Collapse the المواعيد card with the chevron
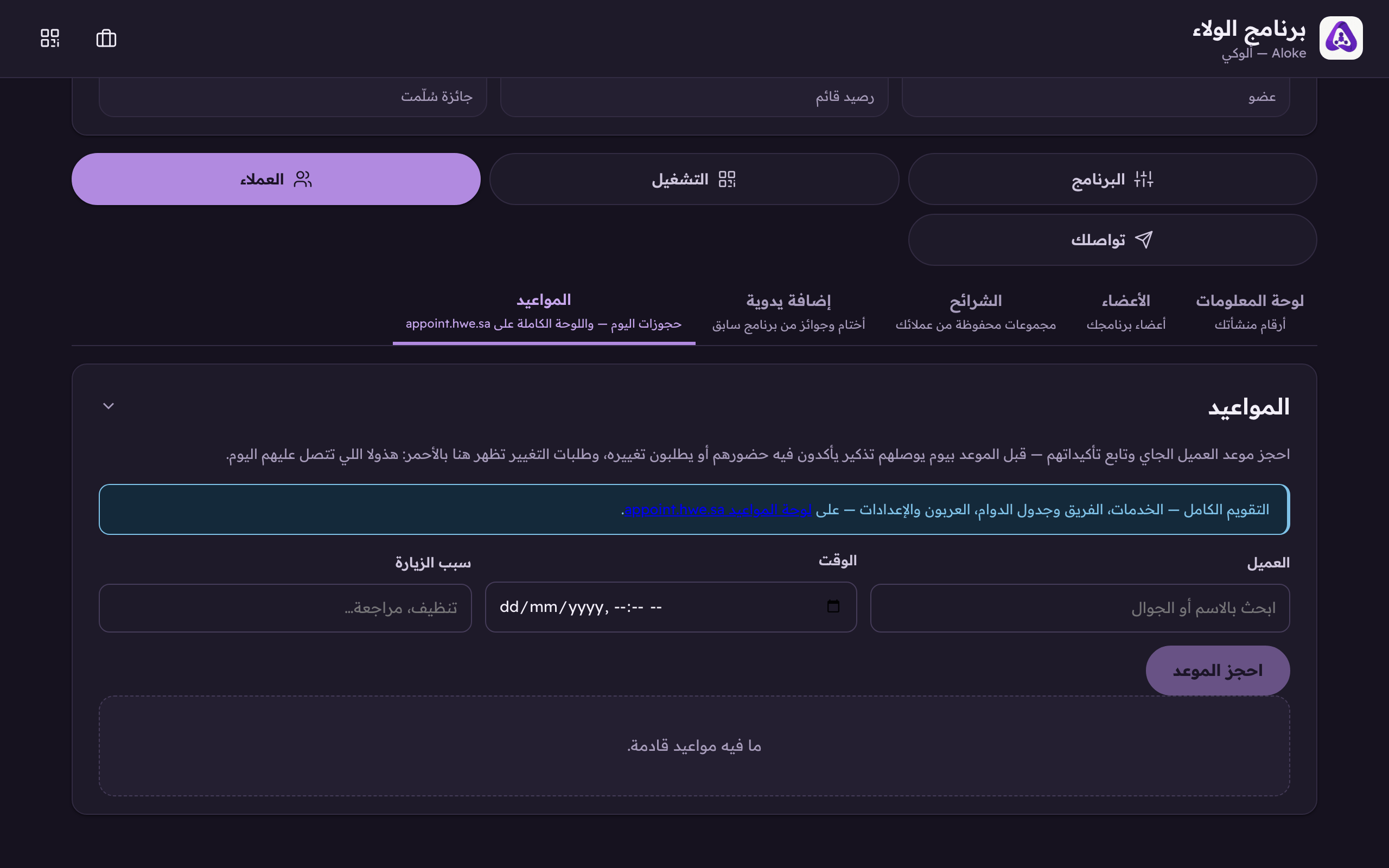Image resolution: width=1389 pixels, height=868 pixels. pyautogui.click(x=109, y=406)
